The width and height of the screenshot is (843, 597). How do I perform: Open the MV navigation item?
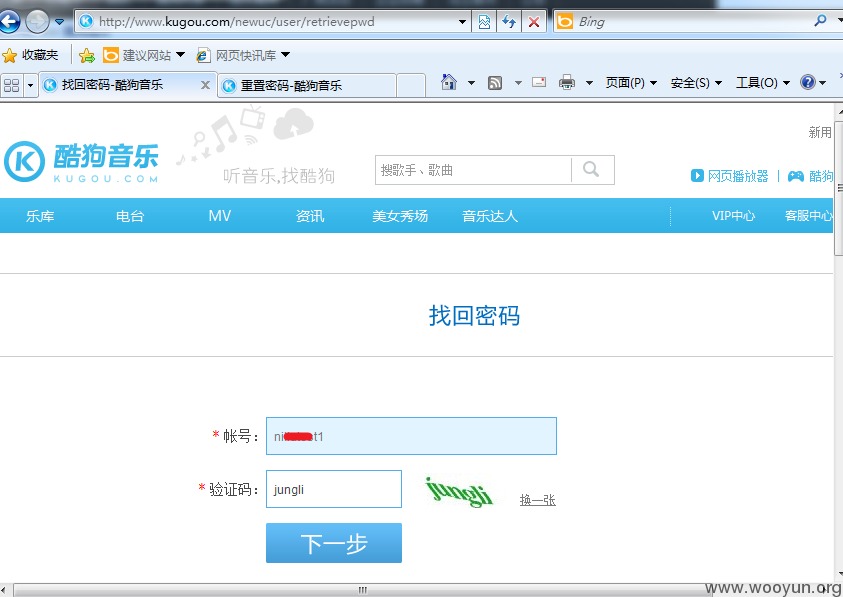pos(219,216)
